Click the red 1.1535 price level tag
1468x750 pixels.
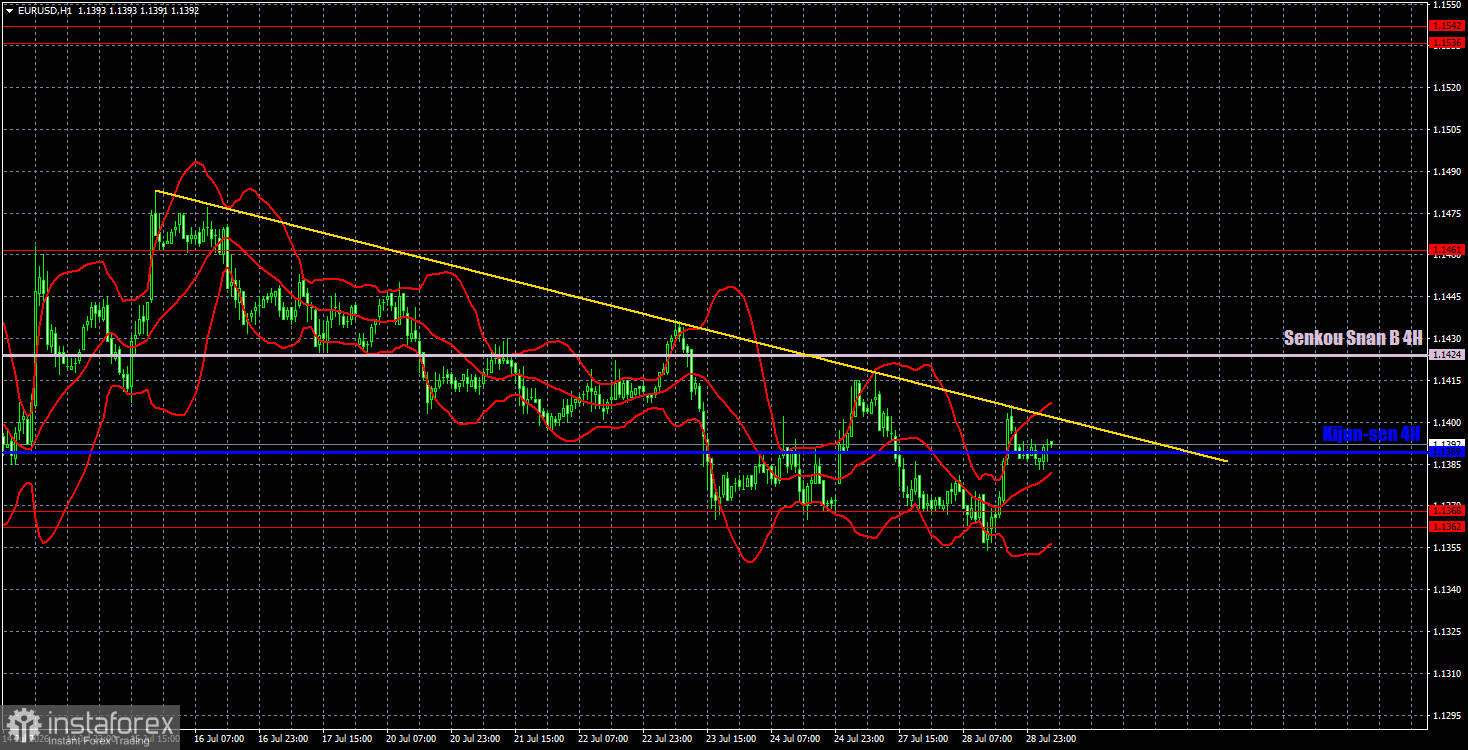(x=1446, y=44)
